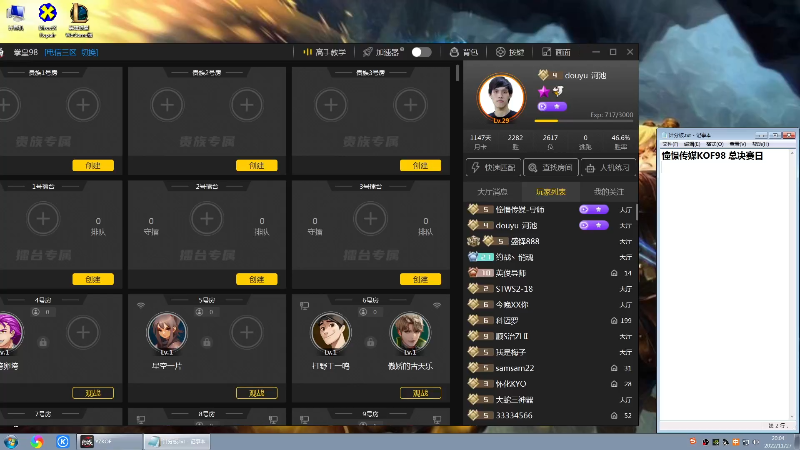Click the 人机练习 bot practice button
Image resolution: width=800 pixels, height=450 pixels.
click(x=608, y=167)
